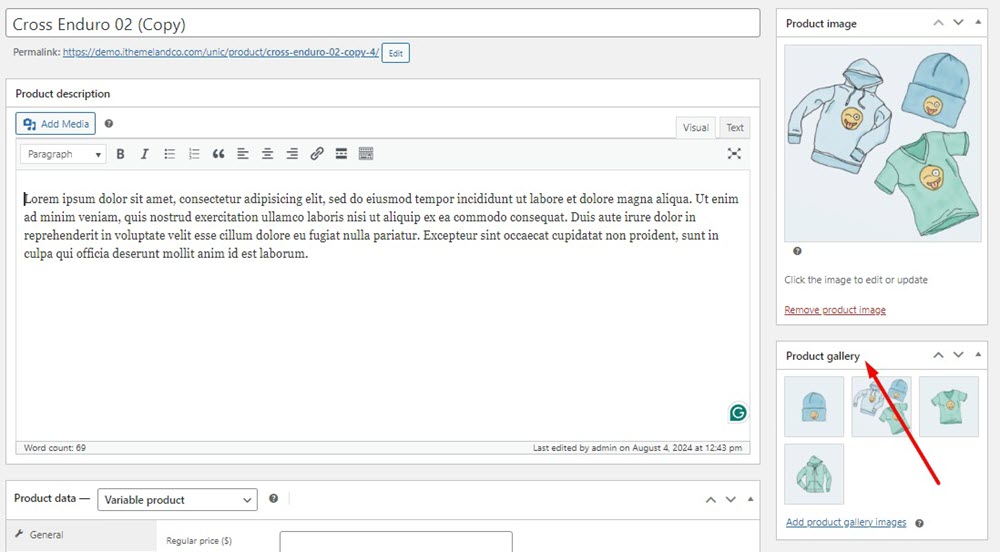
Task: Align text center
Action: (x=267, y=154)
